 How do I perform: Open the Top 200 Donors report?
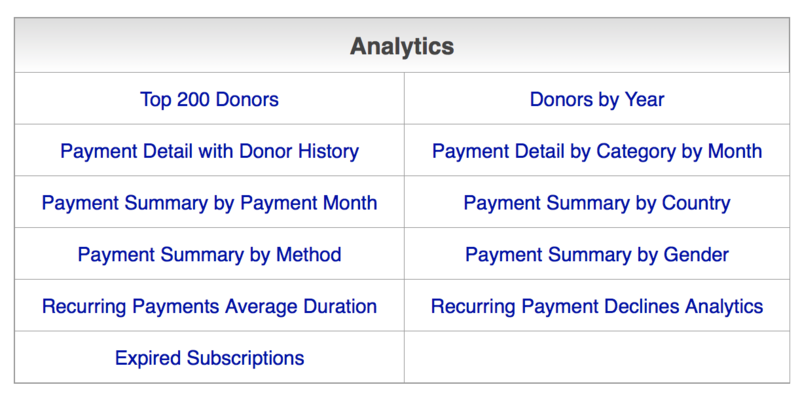pyautogui.click(x=209, y=100)
